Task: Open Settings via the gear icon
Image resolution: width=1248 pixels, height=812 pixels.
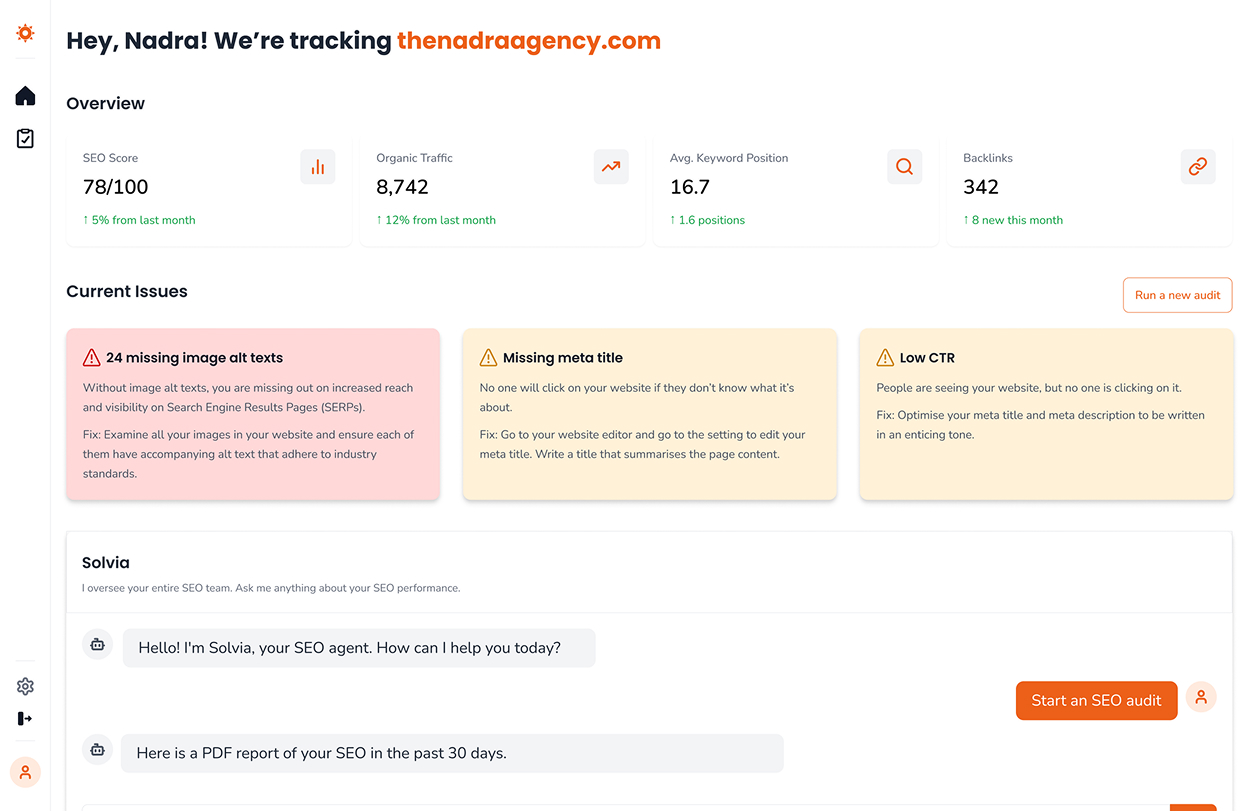Action: tap(25, 686)
